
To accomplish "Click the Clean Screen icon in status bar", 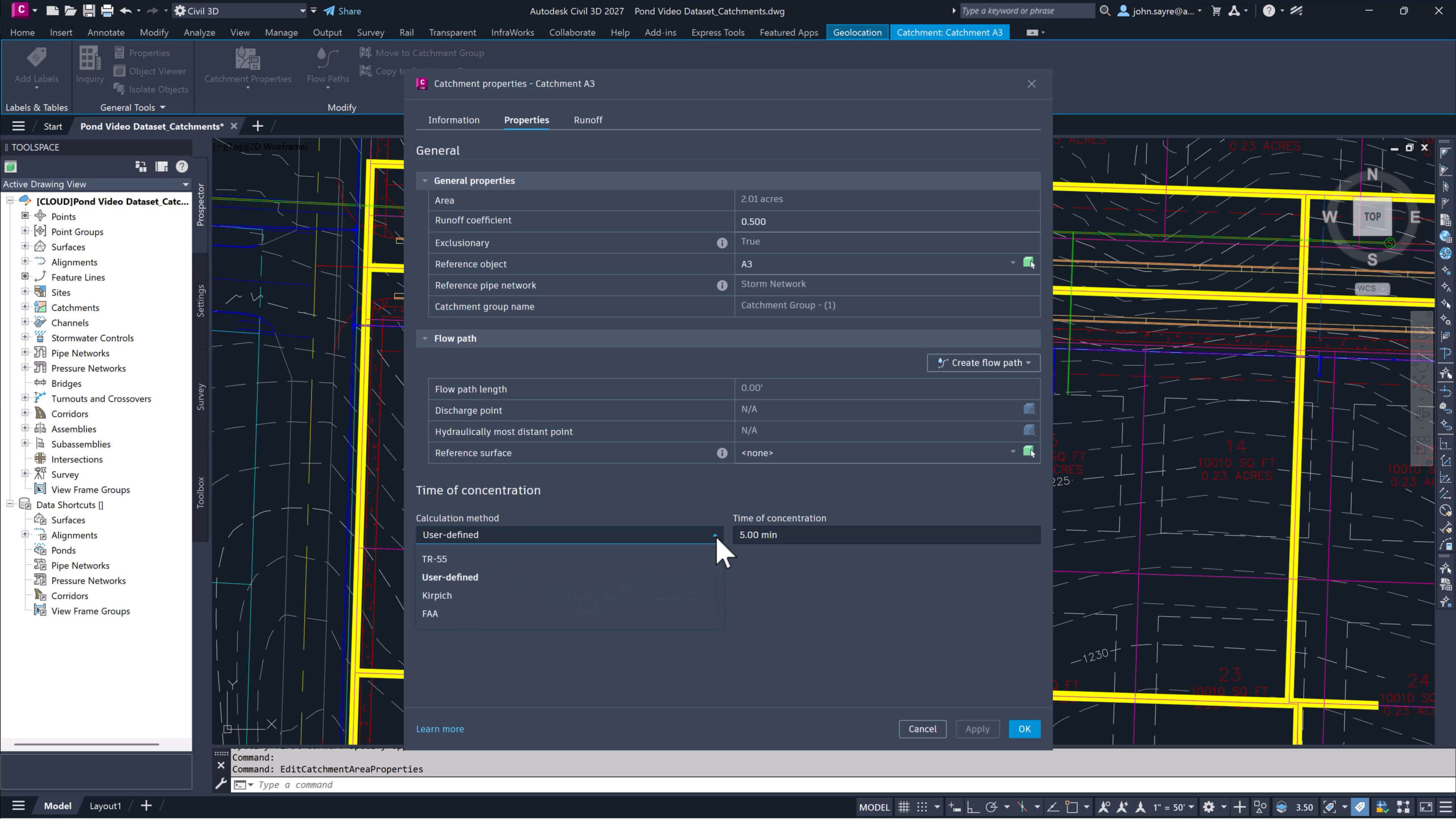I will pyautogui.click(x=1426, y=807).
